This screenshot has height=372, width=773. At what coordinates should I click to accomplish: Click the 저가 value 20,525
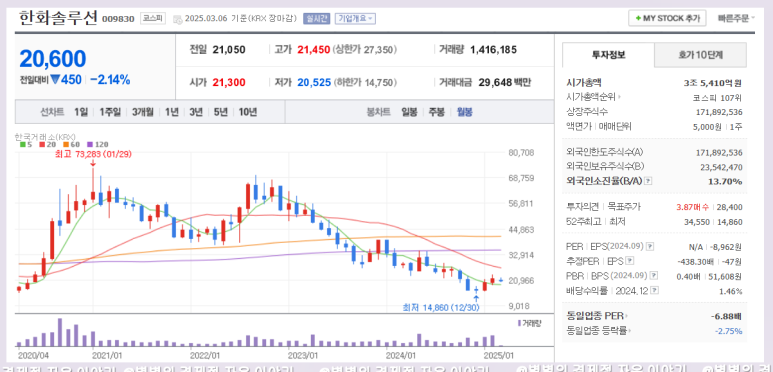[x=314, y=82]
